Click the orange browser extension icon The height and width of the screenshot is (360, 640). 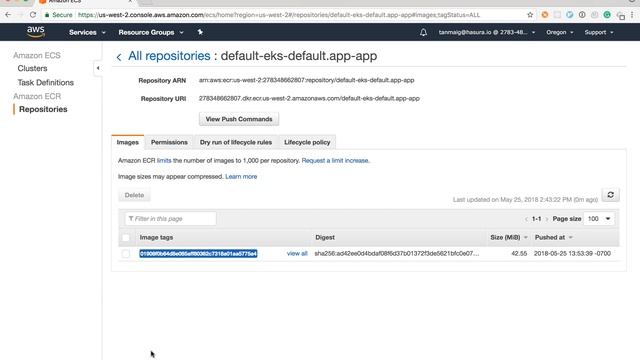point(544,15)
